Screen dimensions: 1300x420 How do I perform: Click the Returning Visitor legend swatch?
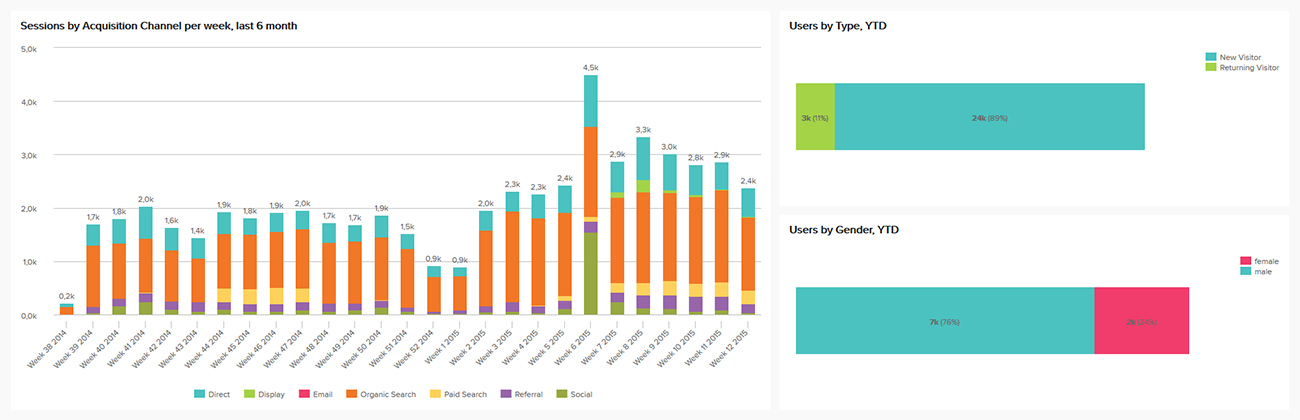click(x=1211, y=68)
